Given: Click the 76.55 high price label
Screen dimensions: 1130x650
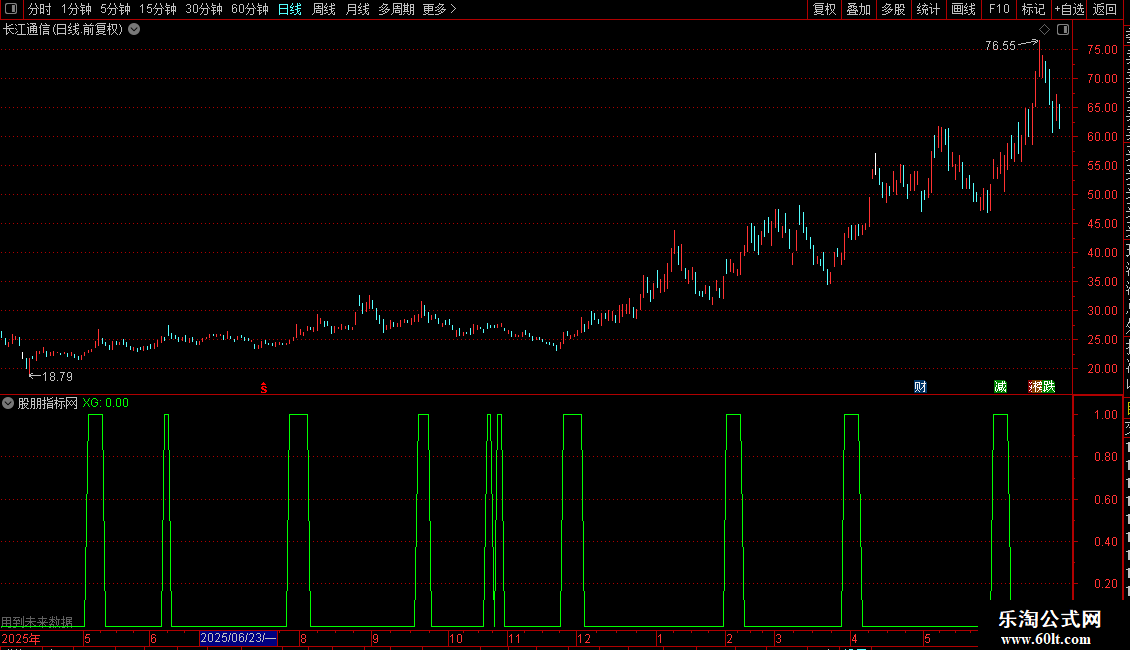Looking at the screenshot, I should pos(1000,46).
